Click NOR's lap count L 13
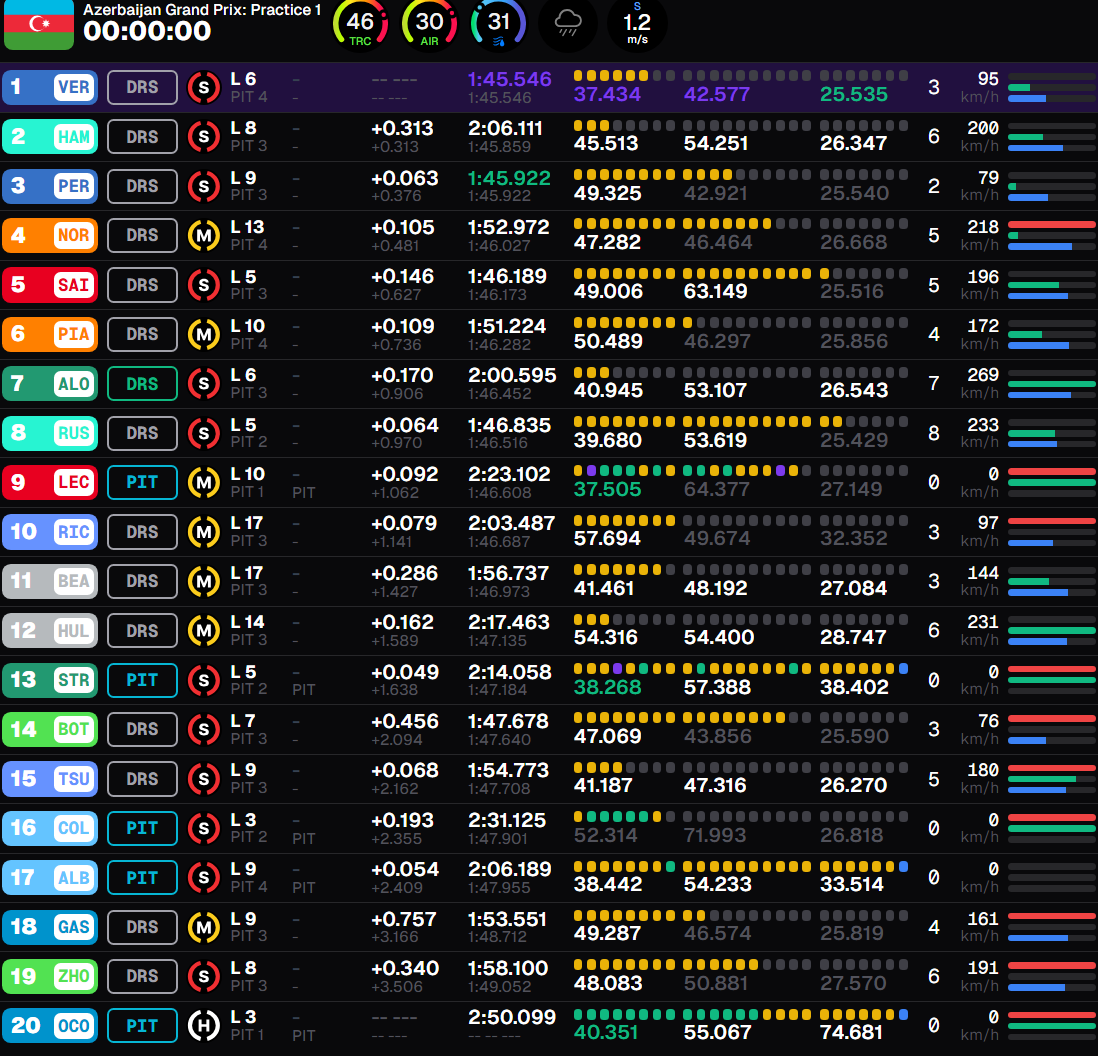Viewport: 1098px width, 1056px height. [x=247, y=228]
